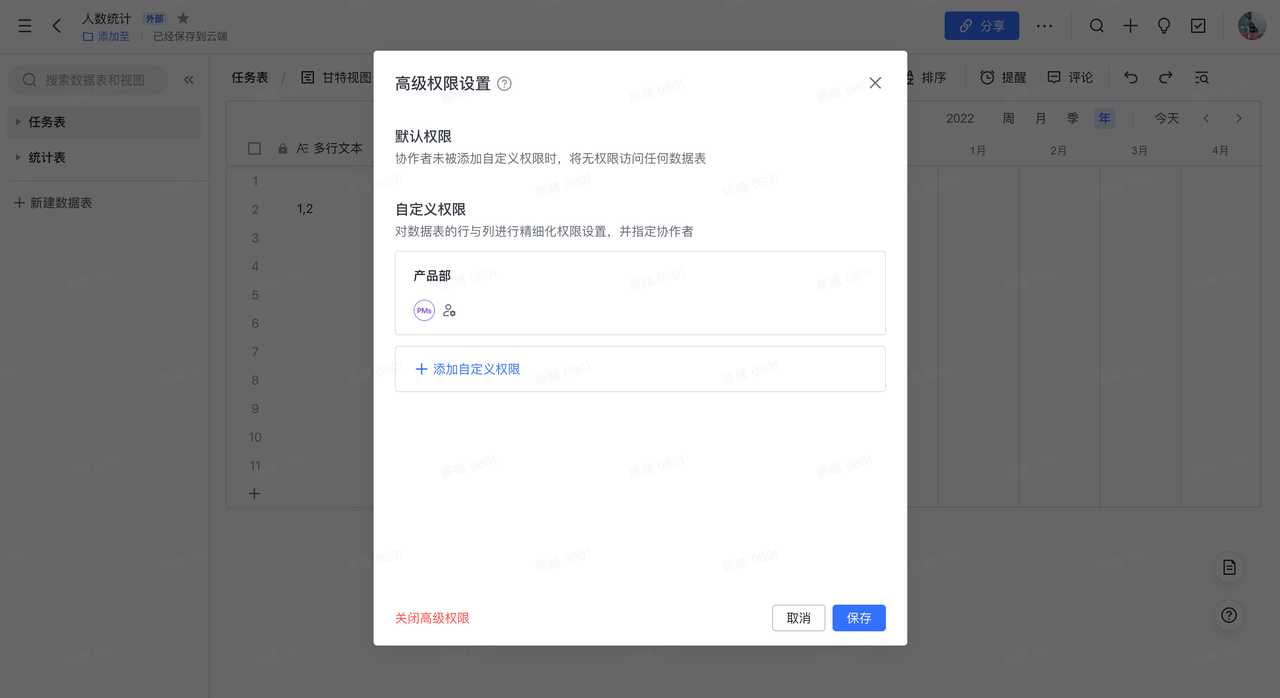
Task: Toggle the select-all checkbox in table header
Action: tap(254, 148)
